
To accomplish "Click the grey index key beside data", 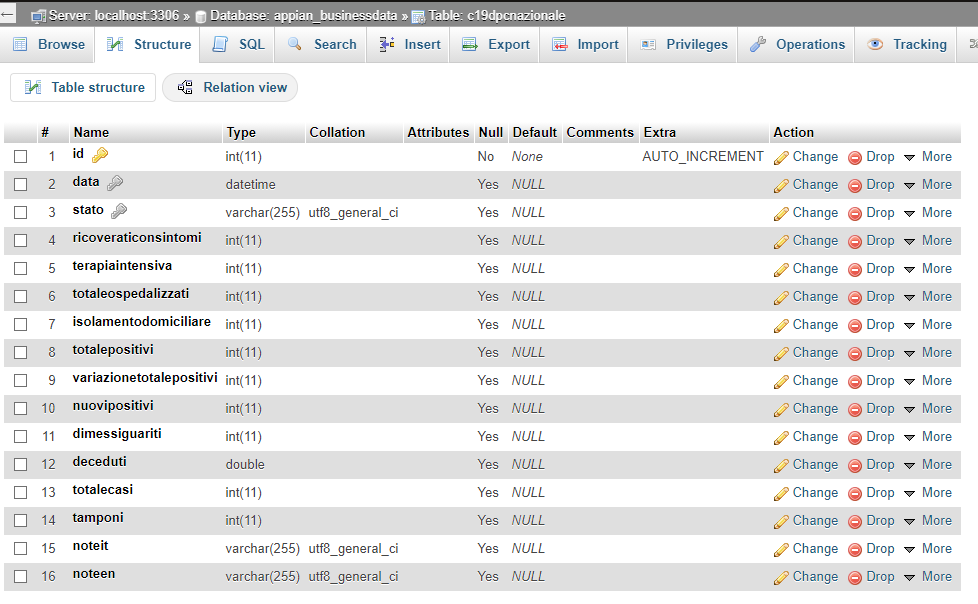I will point(115,183).
